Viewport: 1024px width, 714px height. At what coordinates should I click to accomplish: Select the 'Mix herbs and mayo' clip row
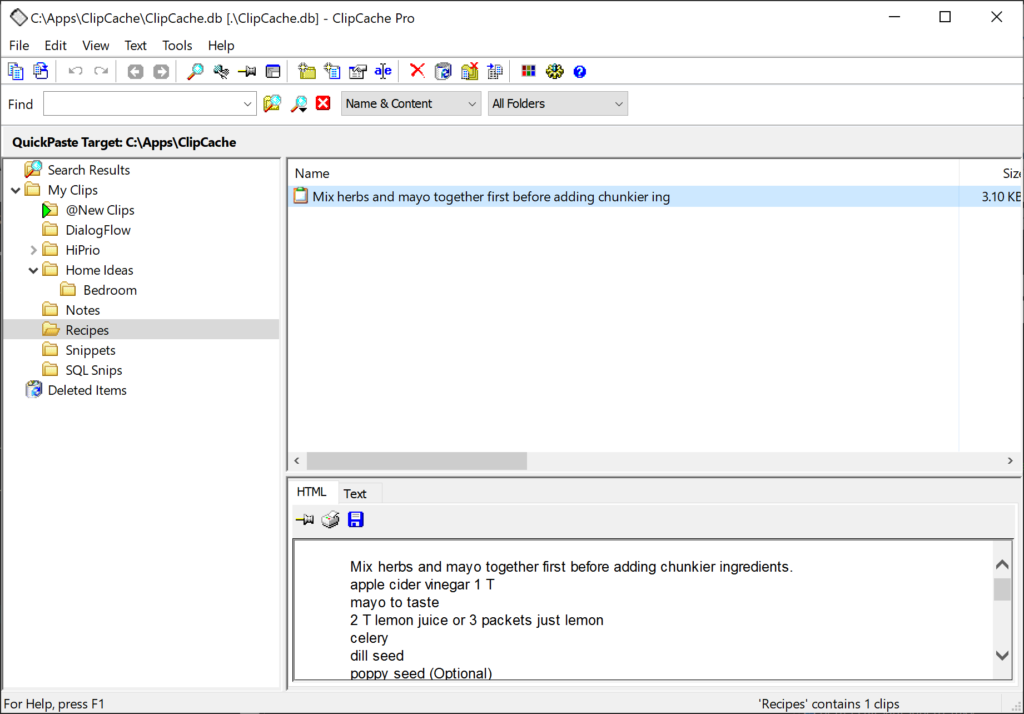pos(654,197)
